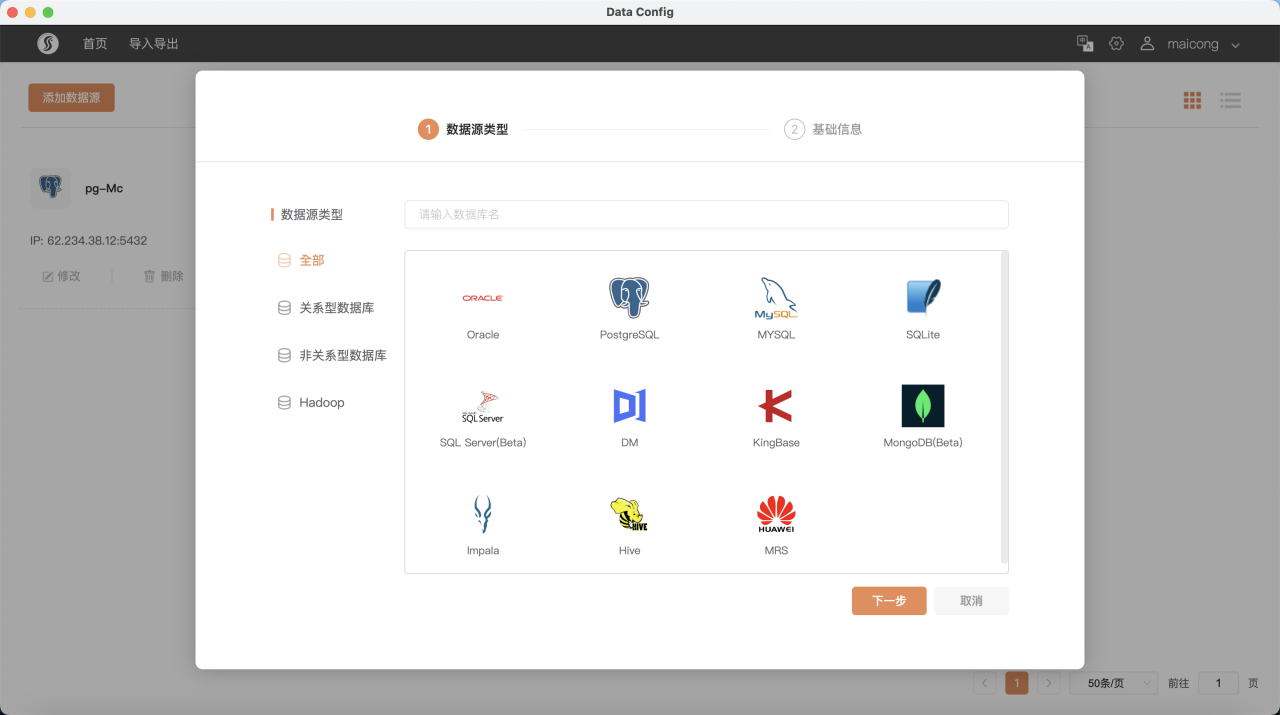The height and width of the screenshot is (715, 1280).
Task: Click the IP: 62.234.38.12:5432 text
Action: point(89,241)
